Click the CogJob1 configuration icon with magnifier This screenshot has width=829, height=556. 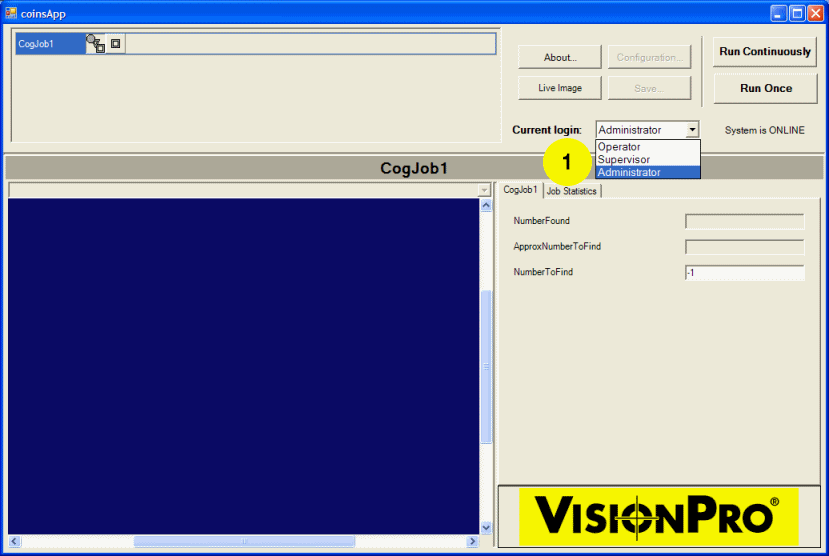point(96,44)
